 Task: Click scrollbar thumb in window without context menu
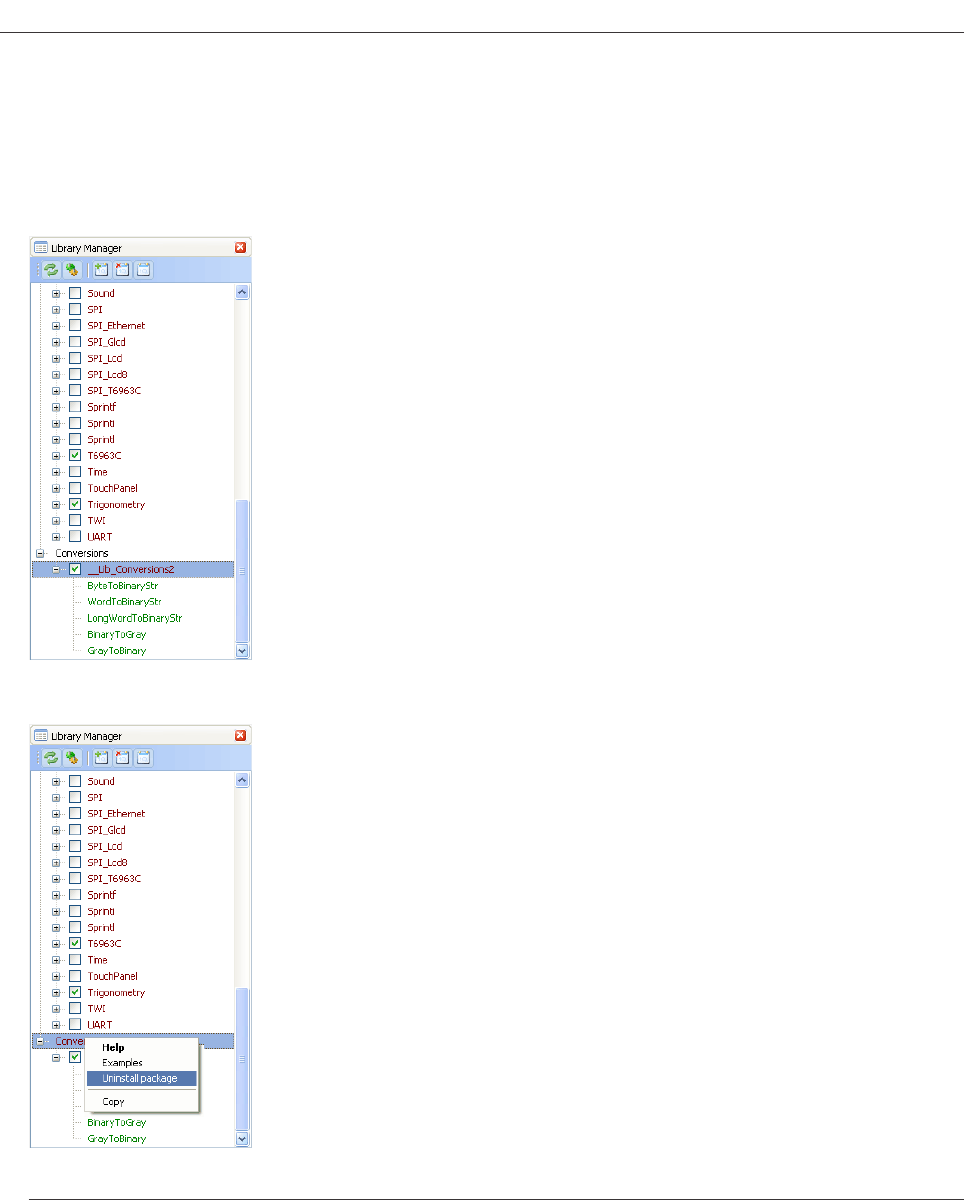(241, 570)
